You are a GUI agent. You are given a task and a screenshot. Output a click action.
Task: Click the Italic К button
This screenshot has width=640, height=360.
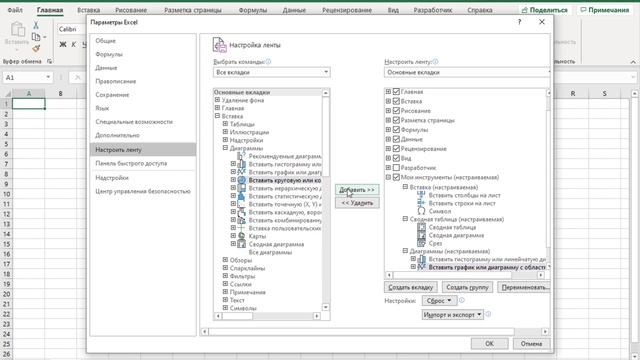coord(73,44)
